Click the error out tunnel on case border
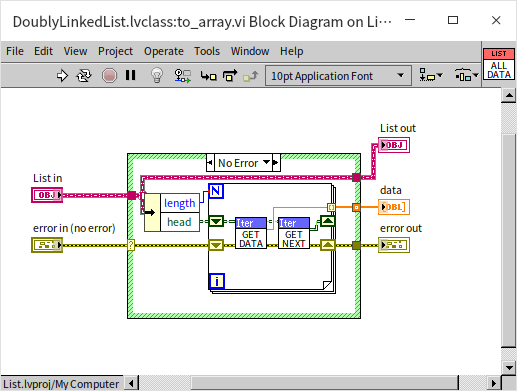 [356, 245]
